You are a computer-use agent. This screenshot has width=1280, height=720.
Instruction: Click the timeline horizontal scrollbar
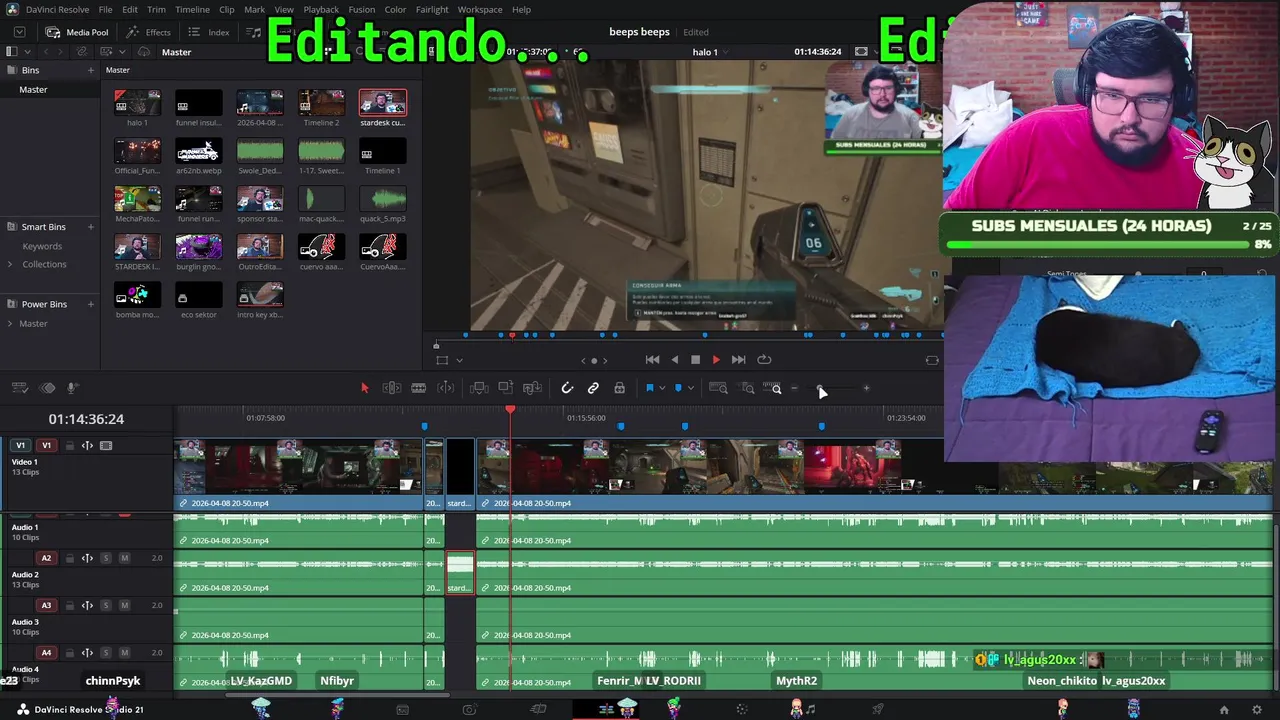tap(338, 694)
